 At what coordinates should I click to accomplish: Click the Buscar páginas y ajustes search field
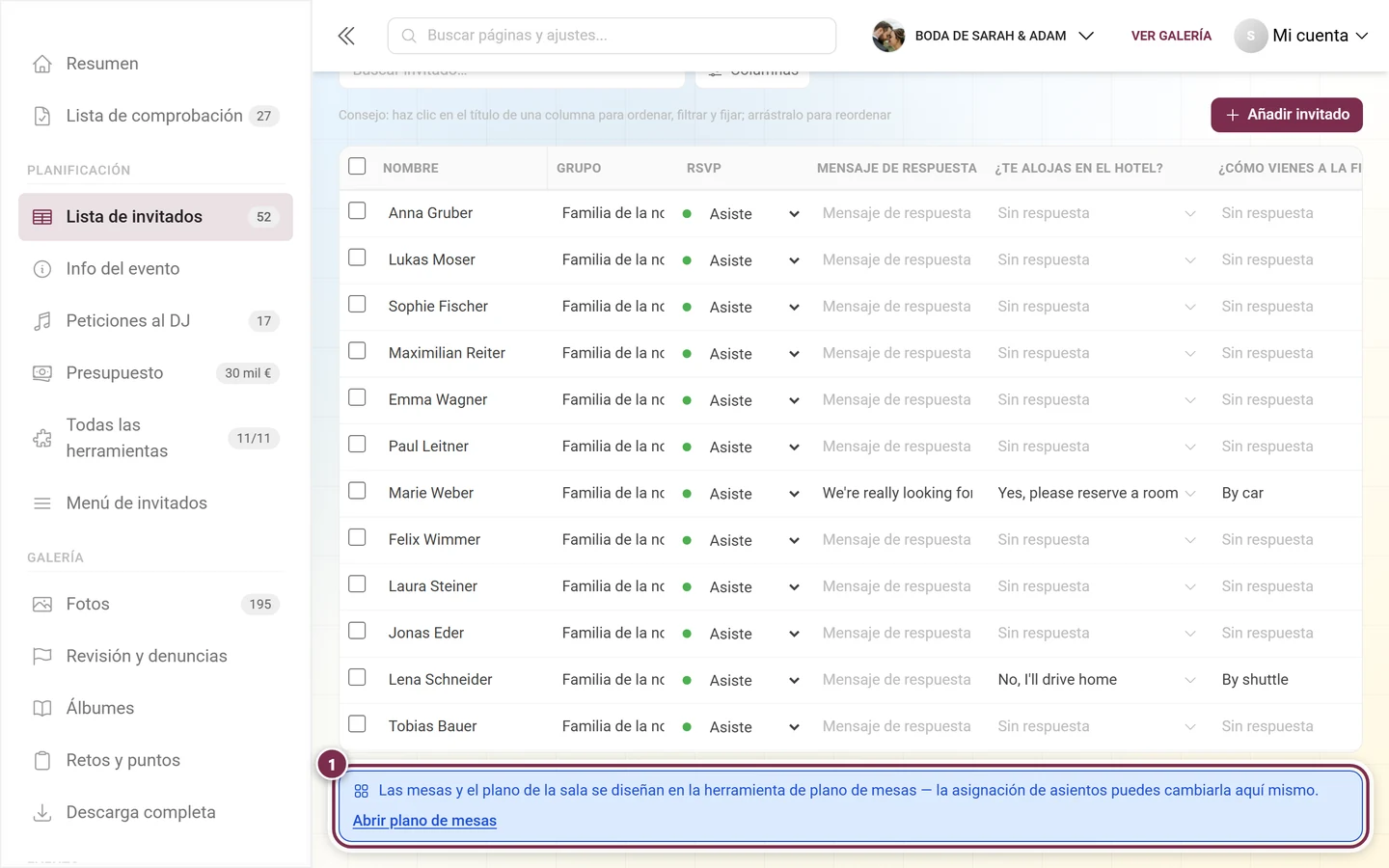612,36
